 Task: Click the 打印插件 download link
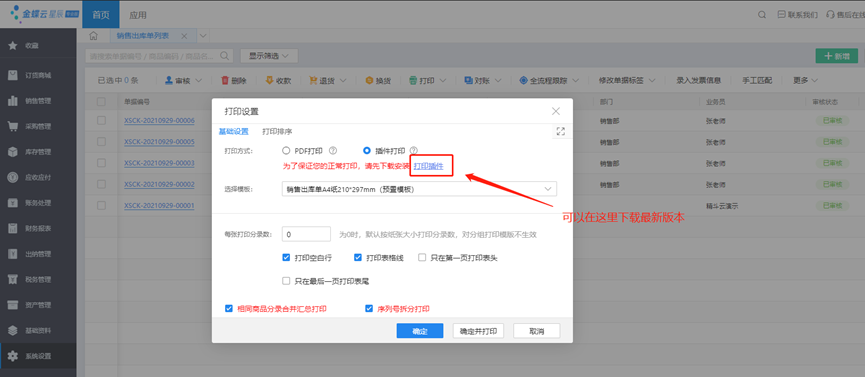[x=429, y=166]
